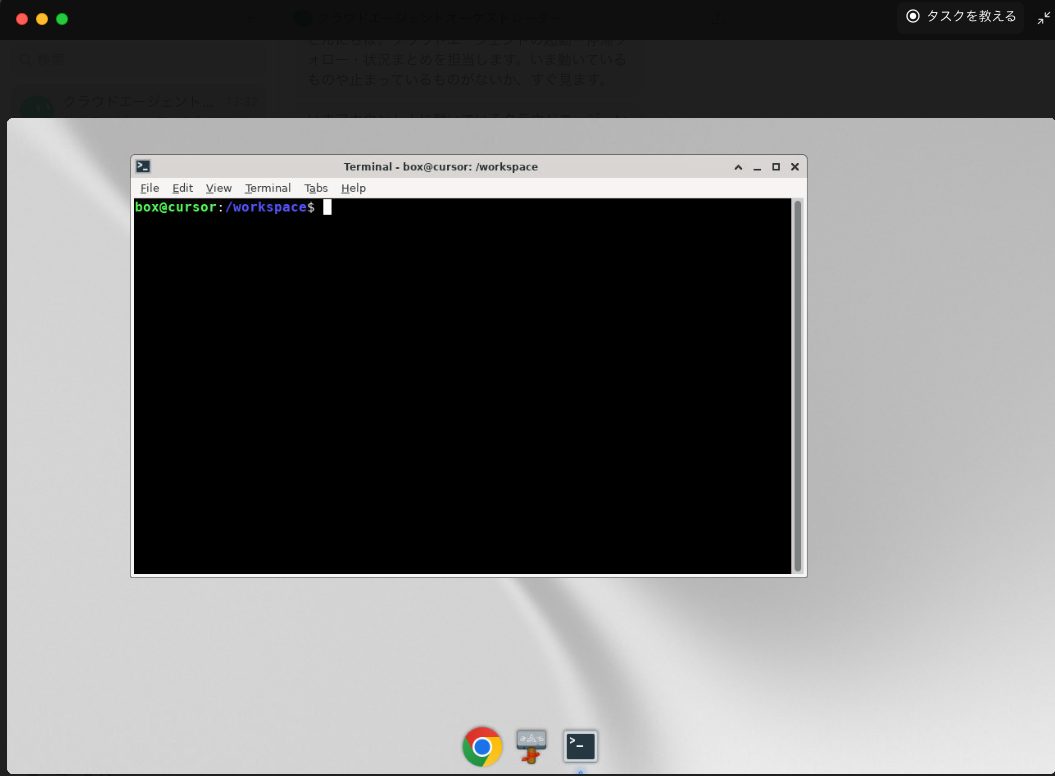Open the Terminal icon in the dock

(x=580, y=746)
